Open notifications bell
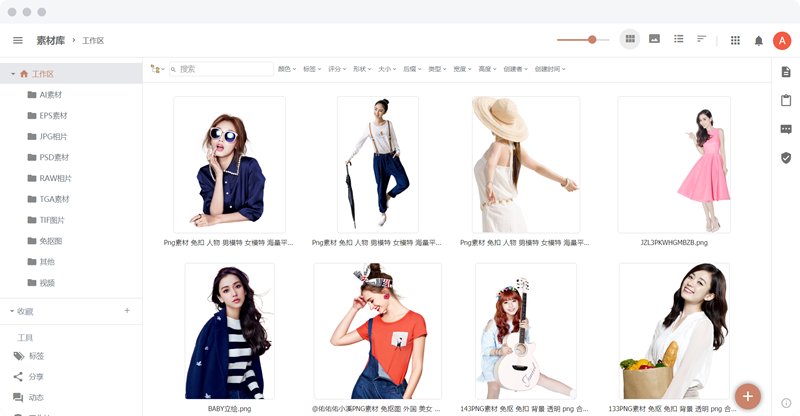 click(759, 40)
